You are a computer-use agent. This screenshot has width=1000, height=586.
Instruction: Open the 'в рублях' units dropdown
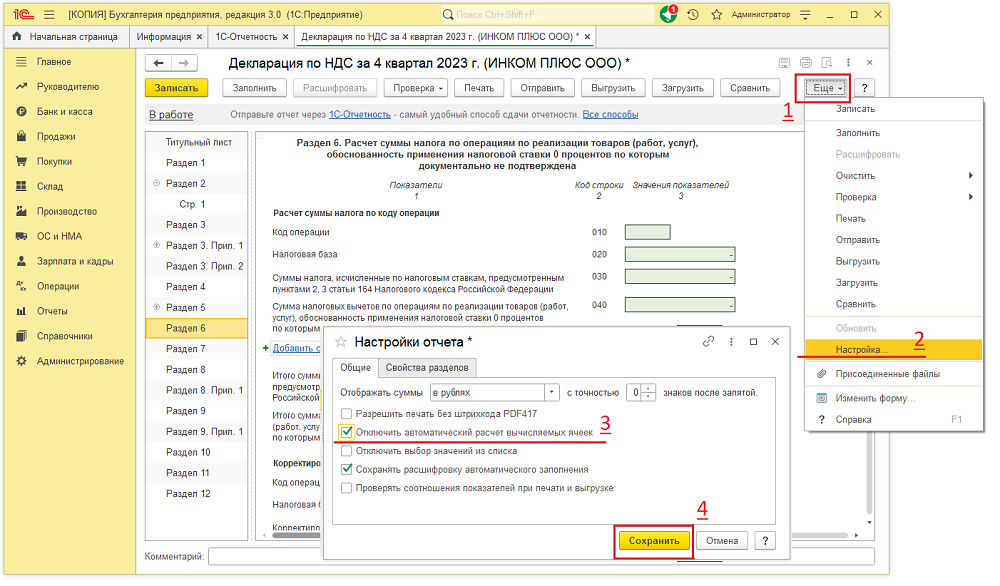551,392
